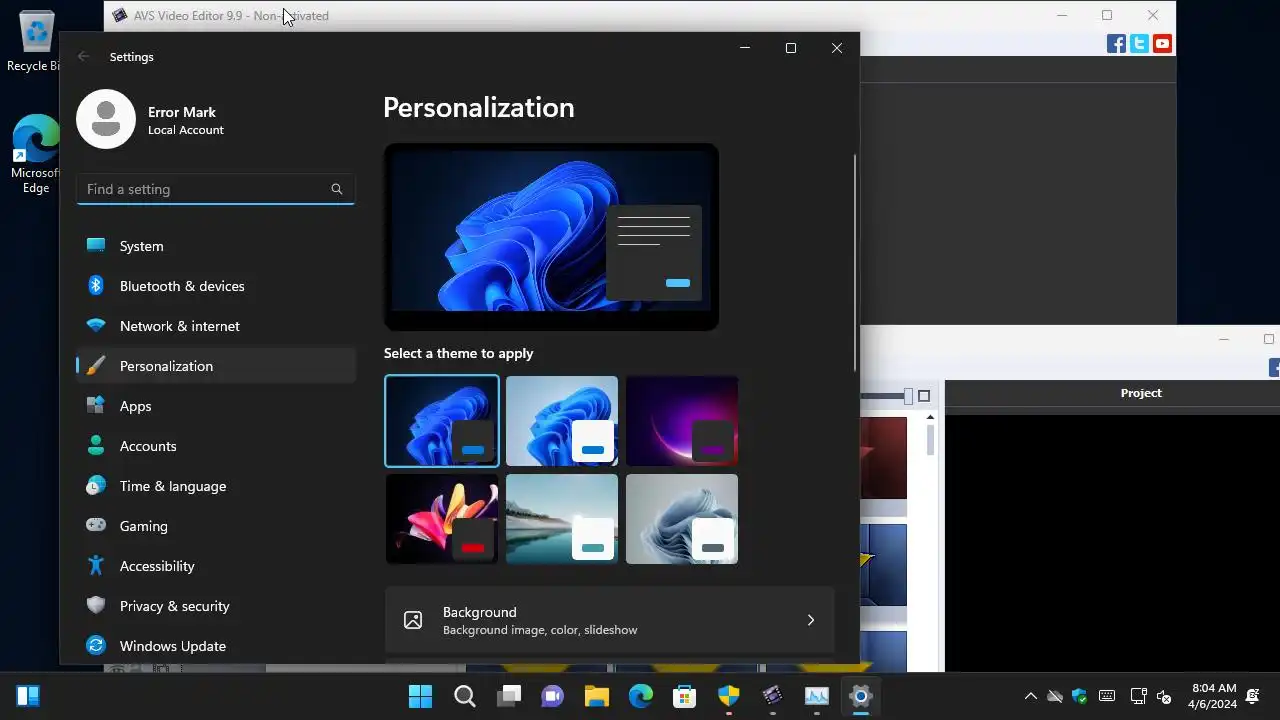This screenshot has height=720, width=1280.
Task: Click the Windows Security tray icon
Action: (x=1080, y=696)
